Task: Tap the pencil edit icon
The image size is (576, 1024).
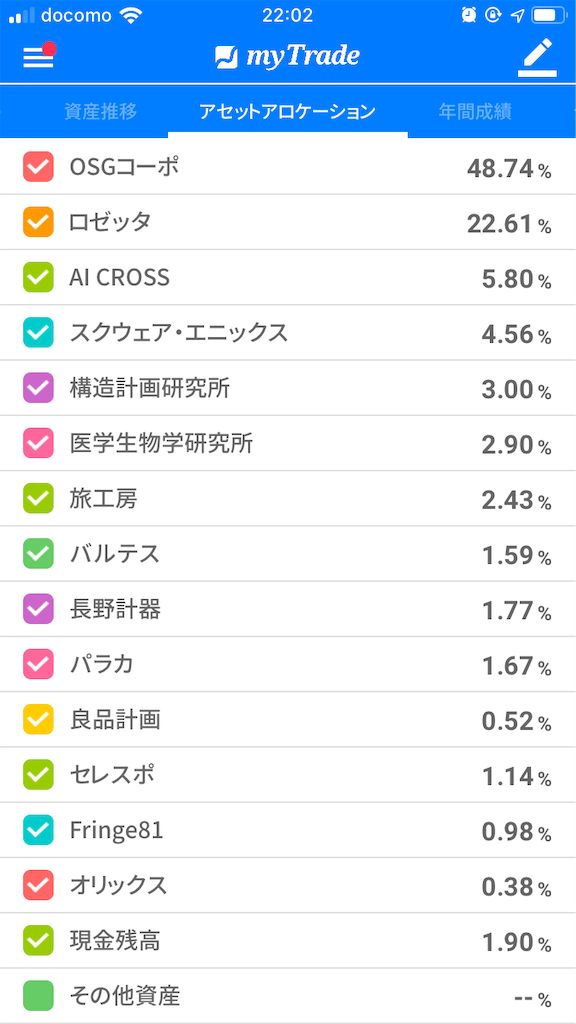Action: pyautogui.click(x=537, y=57)
